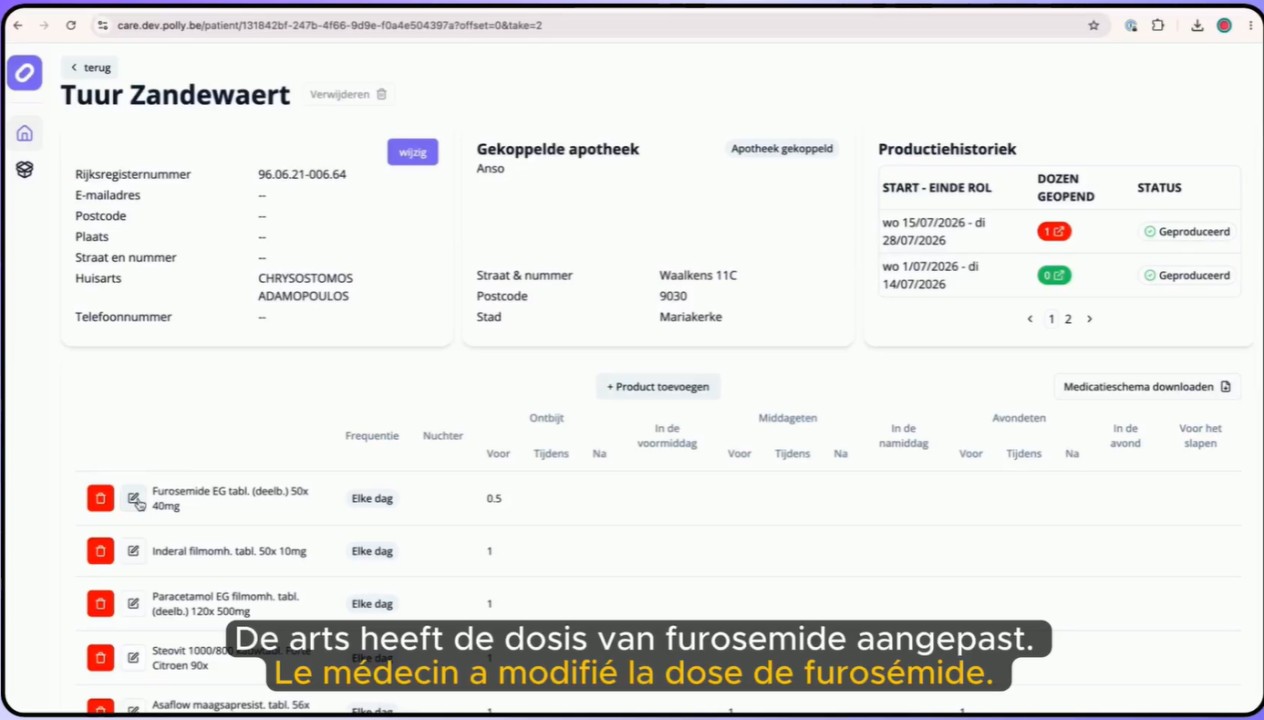Edit the Furosemide EG medication row

pyautogui.click(x=133, y=498)
